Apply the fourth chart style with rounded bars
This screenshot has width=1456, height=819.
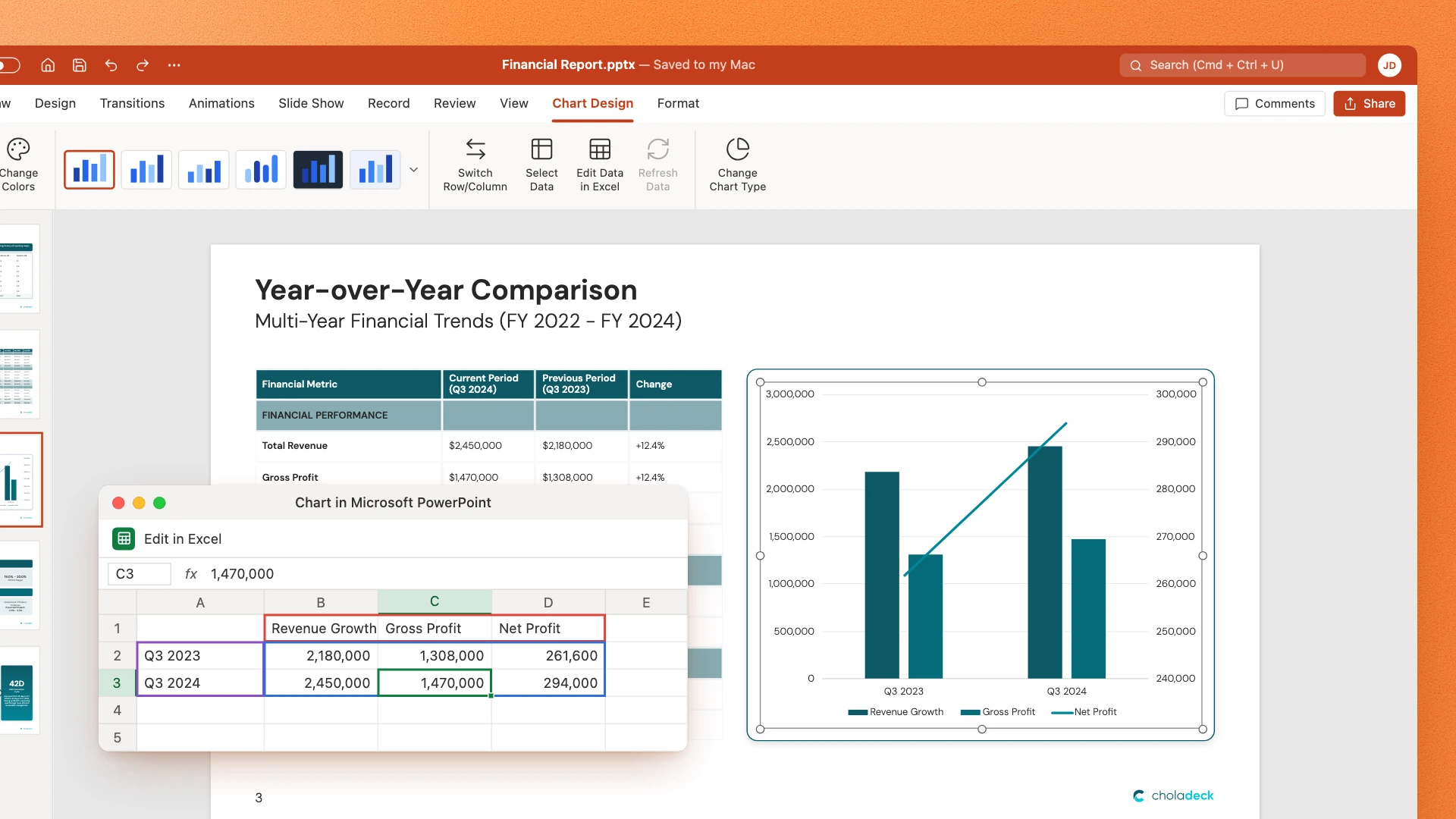[x=261, y=169]
